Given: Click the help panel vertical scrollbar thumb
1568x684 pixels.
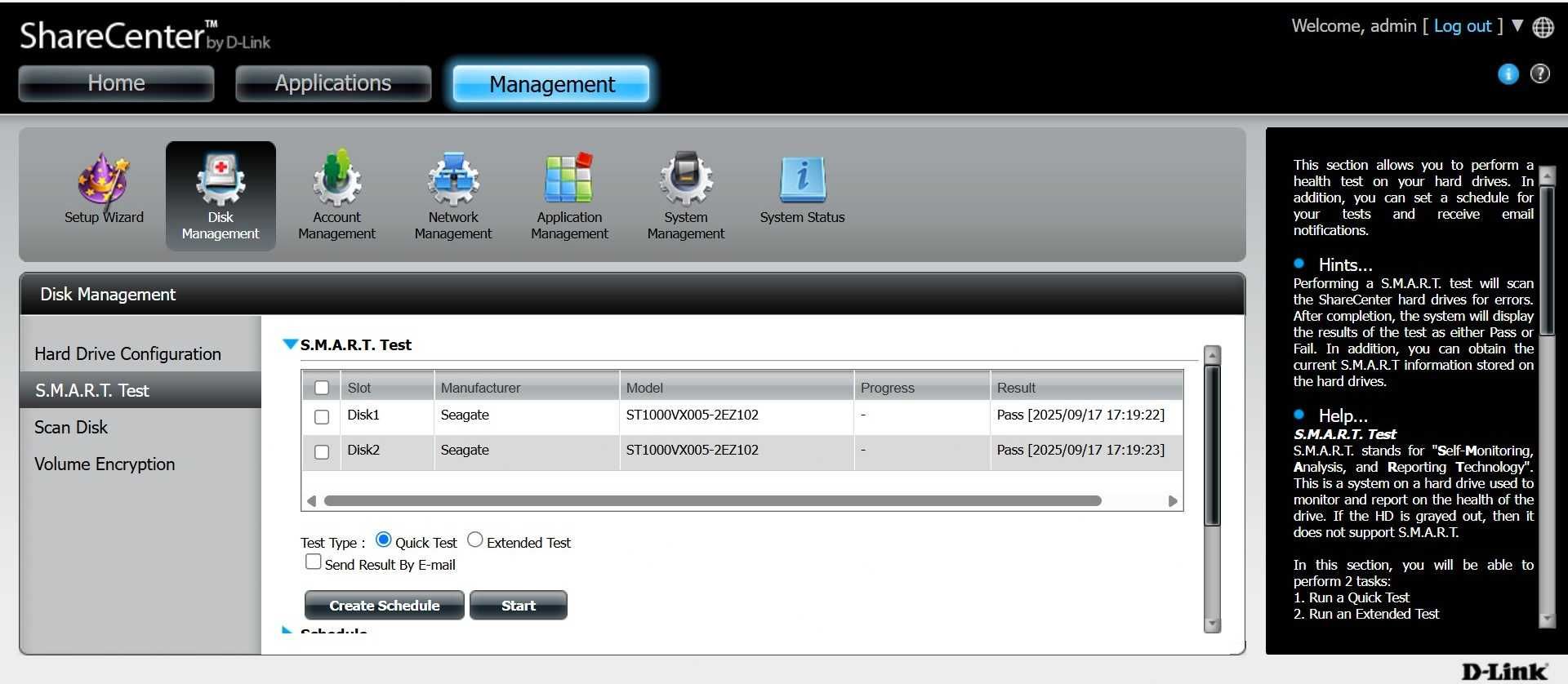Looking at the screenshot, I should [x=1547, y=260].
